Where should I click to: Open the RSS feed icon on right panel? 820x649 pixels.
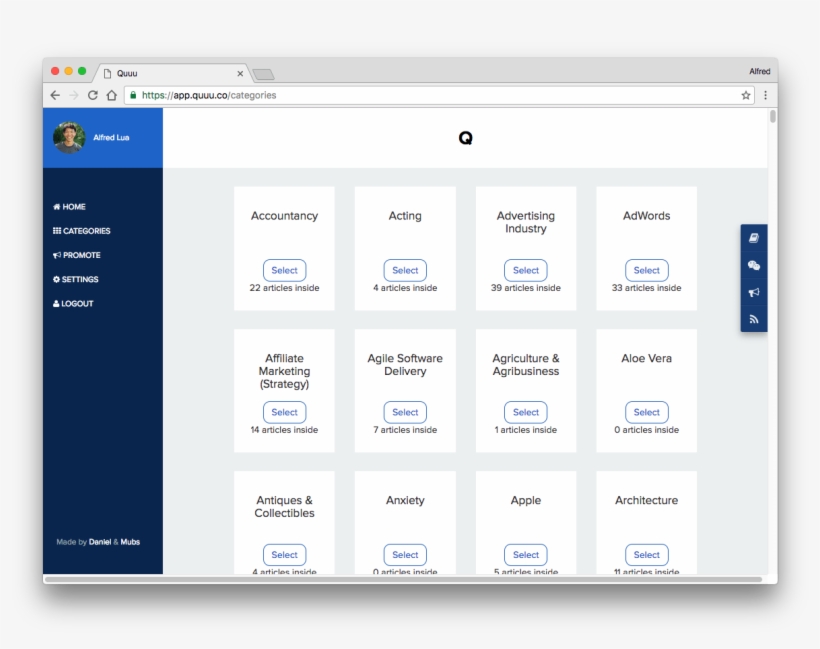pos(753,319)
